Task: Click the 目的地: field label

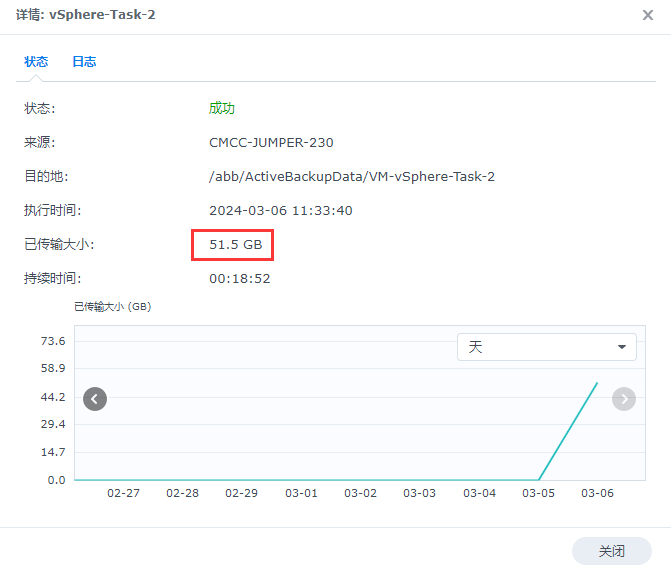Action: (x=46, y=176)
